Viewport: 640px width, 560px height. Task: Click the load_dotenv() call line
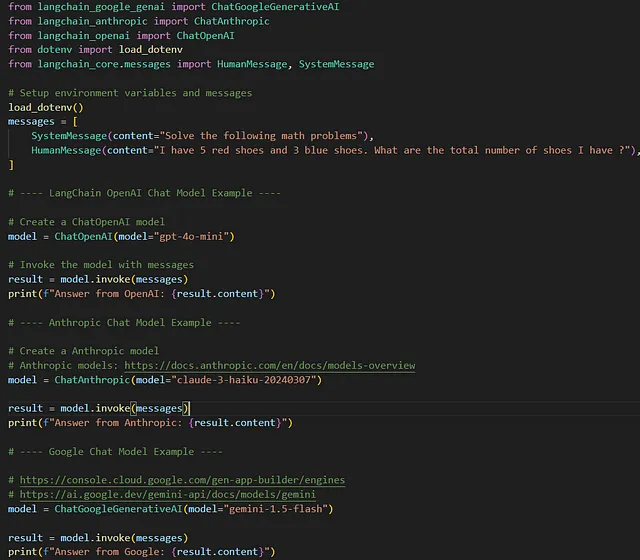point(46,107)
